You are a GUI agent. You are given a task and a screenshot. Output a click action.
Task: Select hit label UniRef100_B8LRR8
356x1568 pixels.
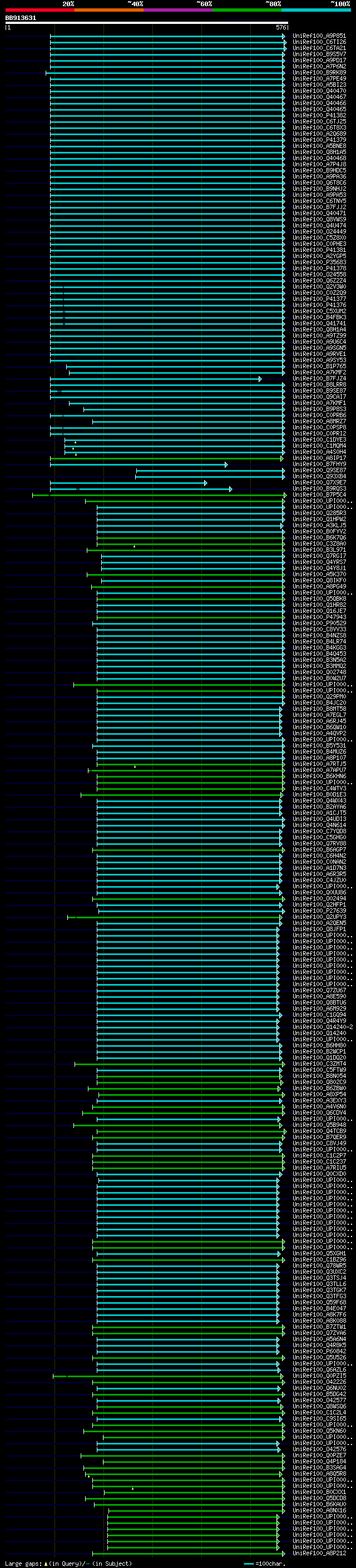coord(319,385)
